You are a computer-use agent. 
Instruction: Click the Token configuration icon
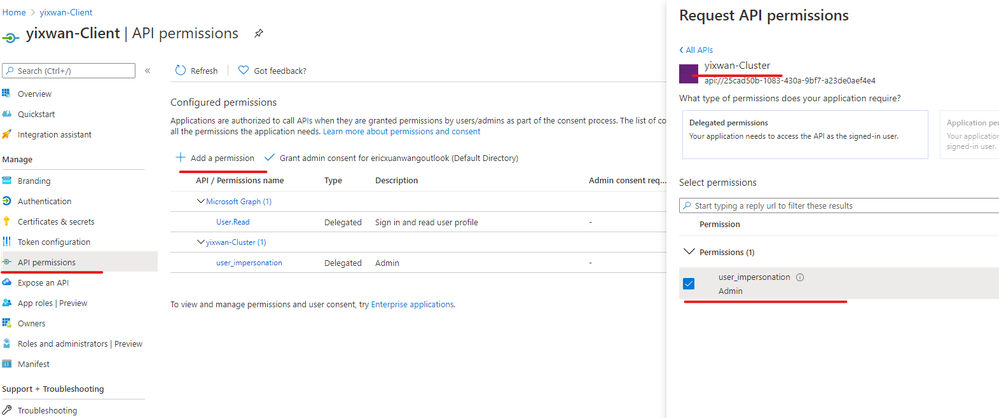coord(7,242)
